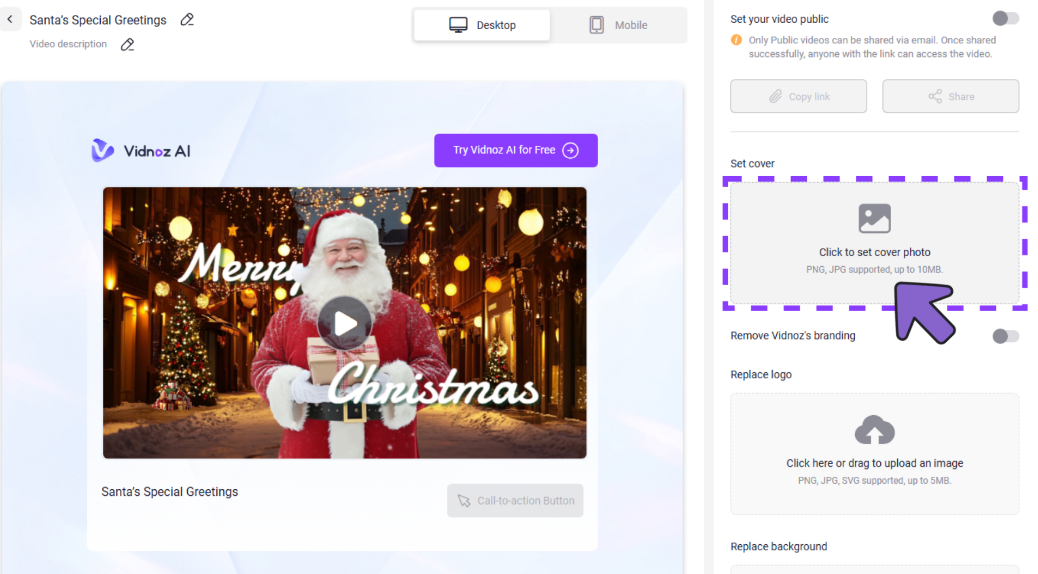Switch to the Desktop preview tab
Image resolution: width=1038 pixels, height=574 pixels.
pyautogui.click(x=482, y=25)
